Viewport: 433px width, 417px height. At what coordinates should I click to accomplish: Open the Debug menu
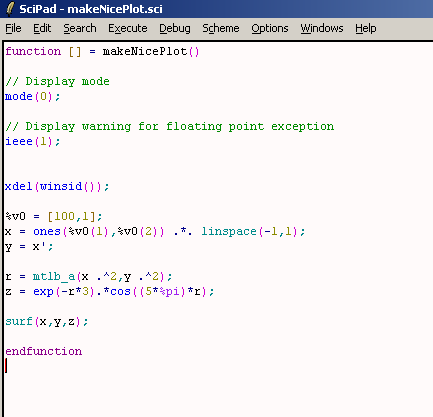coord(175,29)
